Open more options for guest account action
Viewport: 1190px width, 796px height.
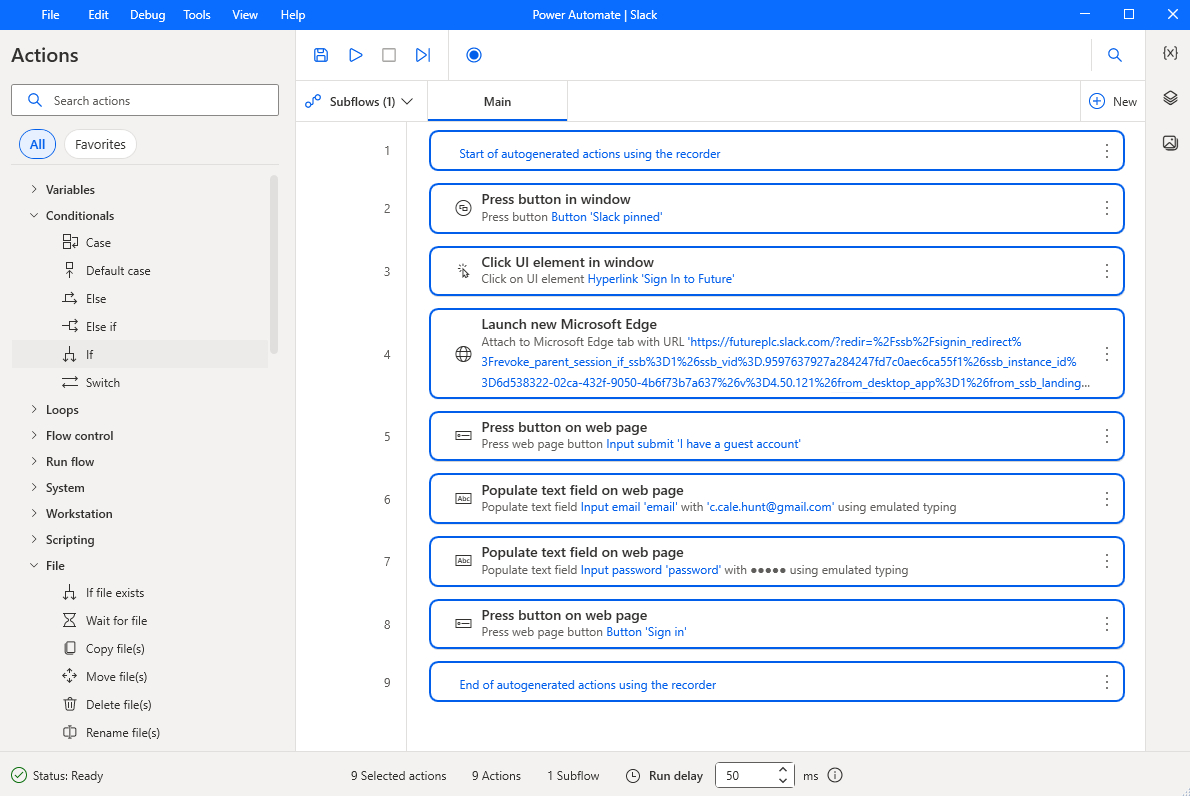click(1107, 436)
